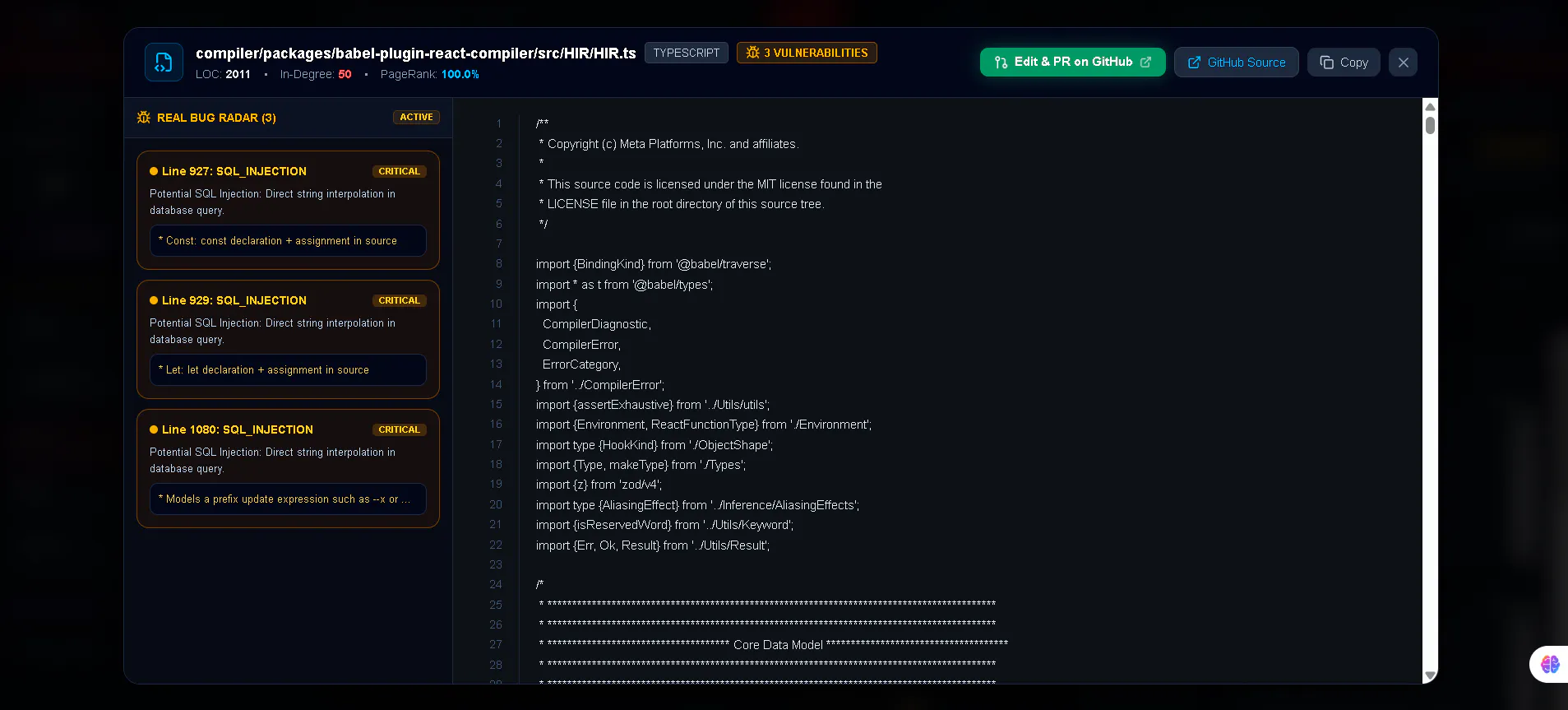Screen dimensions: 1568x710
Task: Click the 'Let: let declaration' snippet
Action: (x=288, y=370)
